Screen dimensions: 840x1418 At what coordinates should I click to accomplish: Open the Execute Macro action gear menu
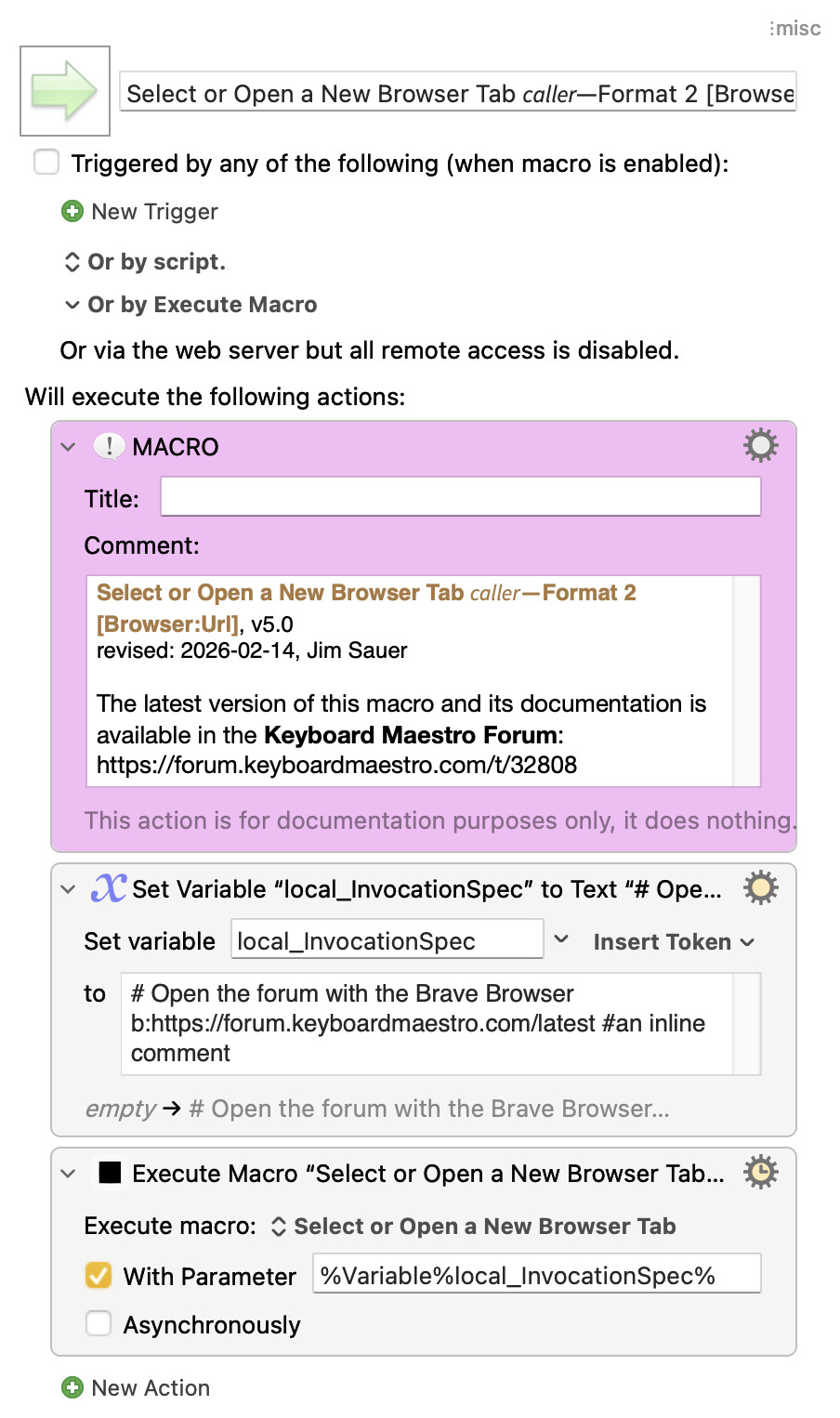point(760,1173)
